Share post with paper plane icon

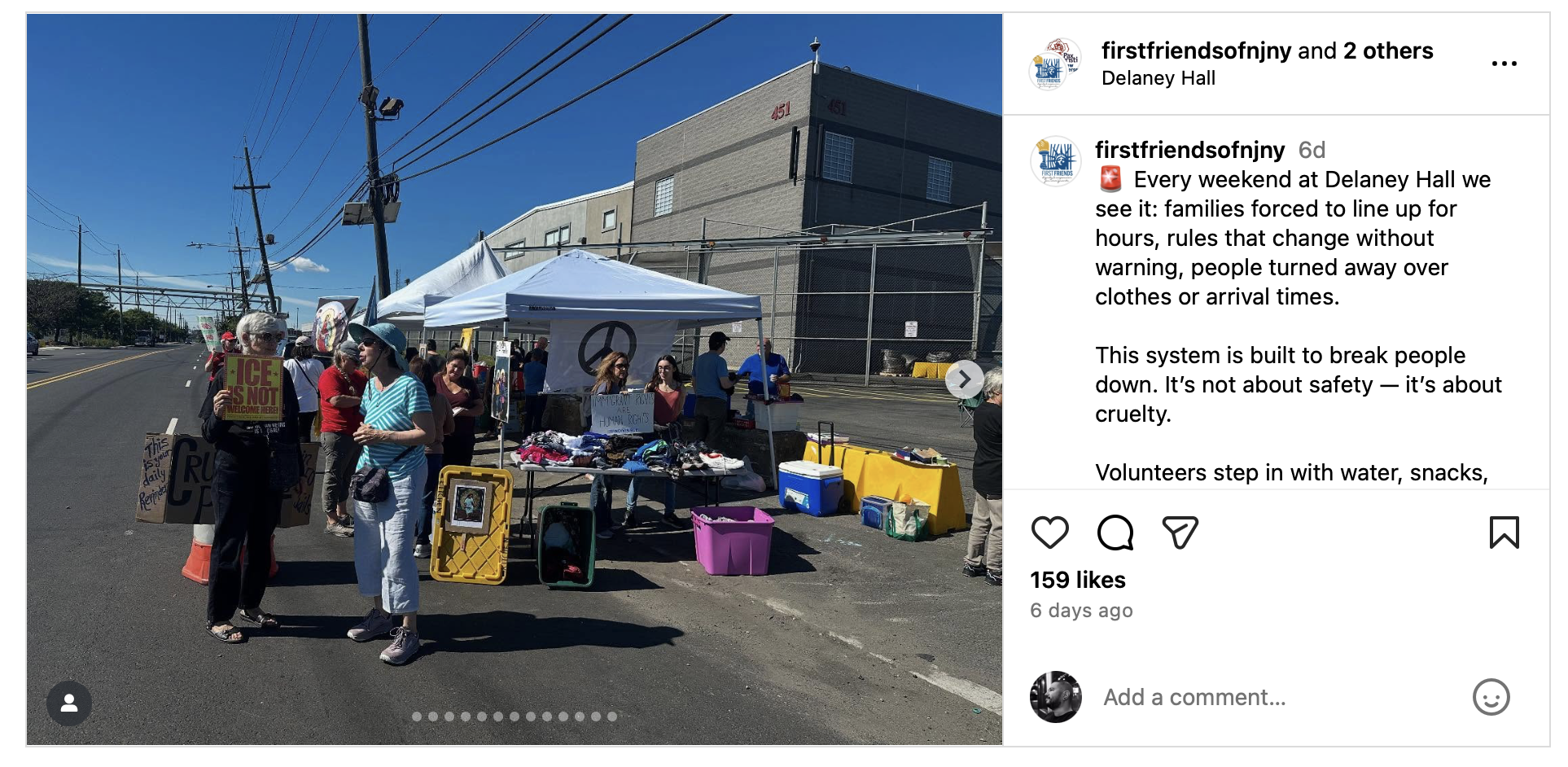coord(1180,533)
